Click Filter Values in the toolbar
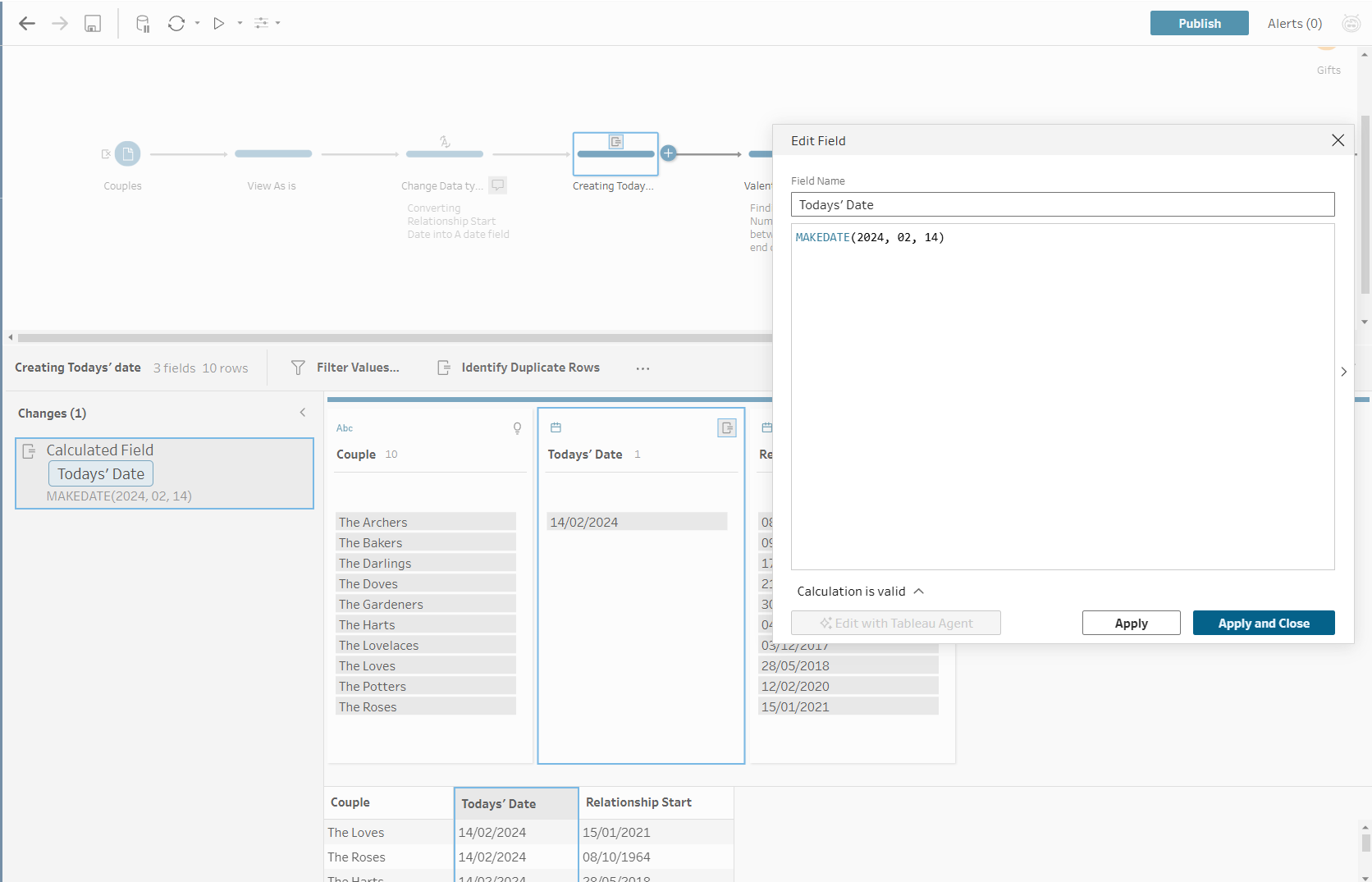 [345, 368]
